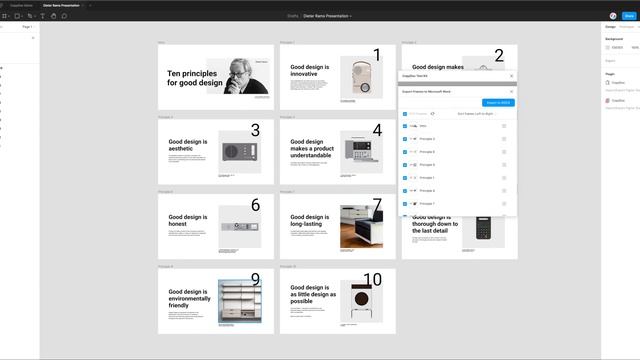
Task: Open a new tab with the plus icon
Action: pyautogui.click(x=90, y=5)
